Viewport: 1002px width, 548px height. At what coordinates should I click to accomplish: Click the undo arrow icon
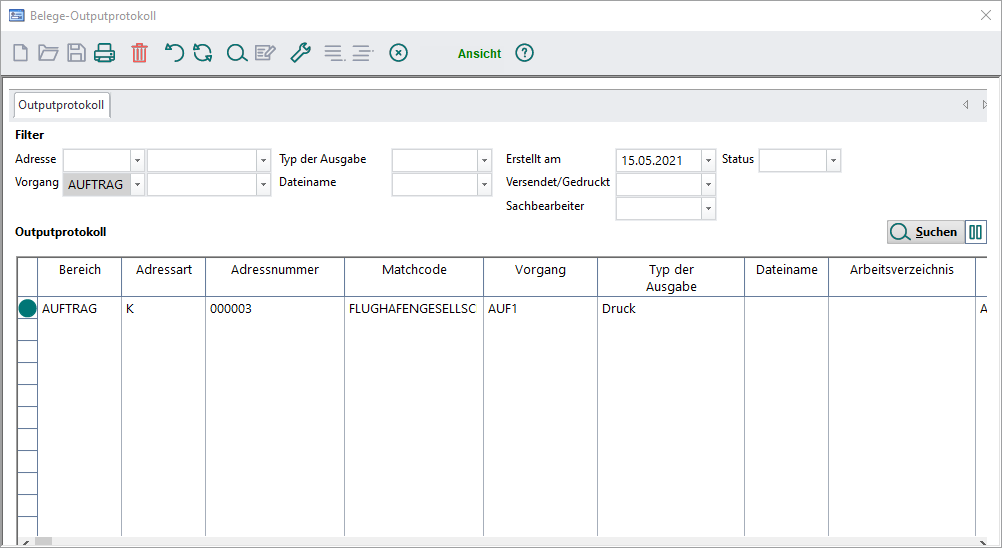(x=174, y=54)
